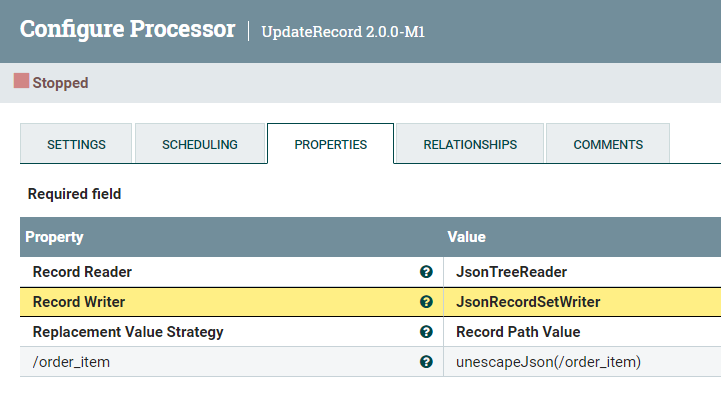Image resolution: width=721 pixels, height=416 pixels.
Task: Edit the JsonTreeReader value
Action: tap(513, 272)
